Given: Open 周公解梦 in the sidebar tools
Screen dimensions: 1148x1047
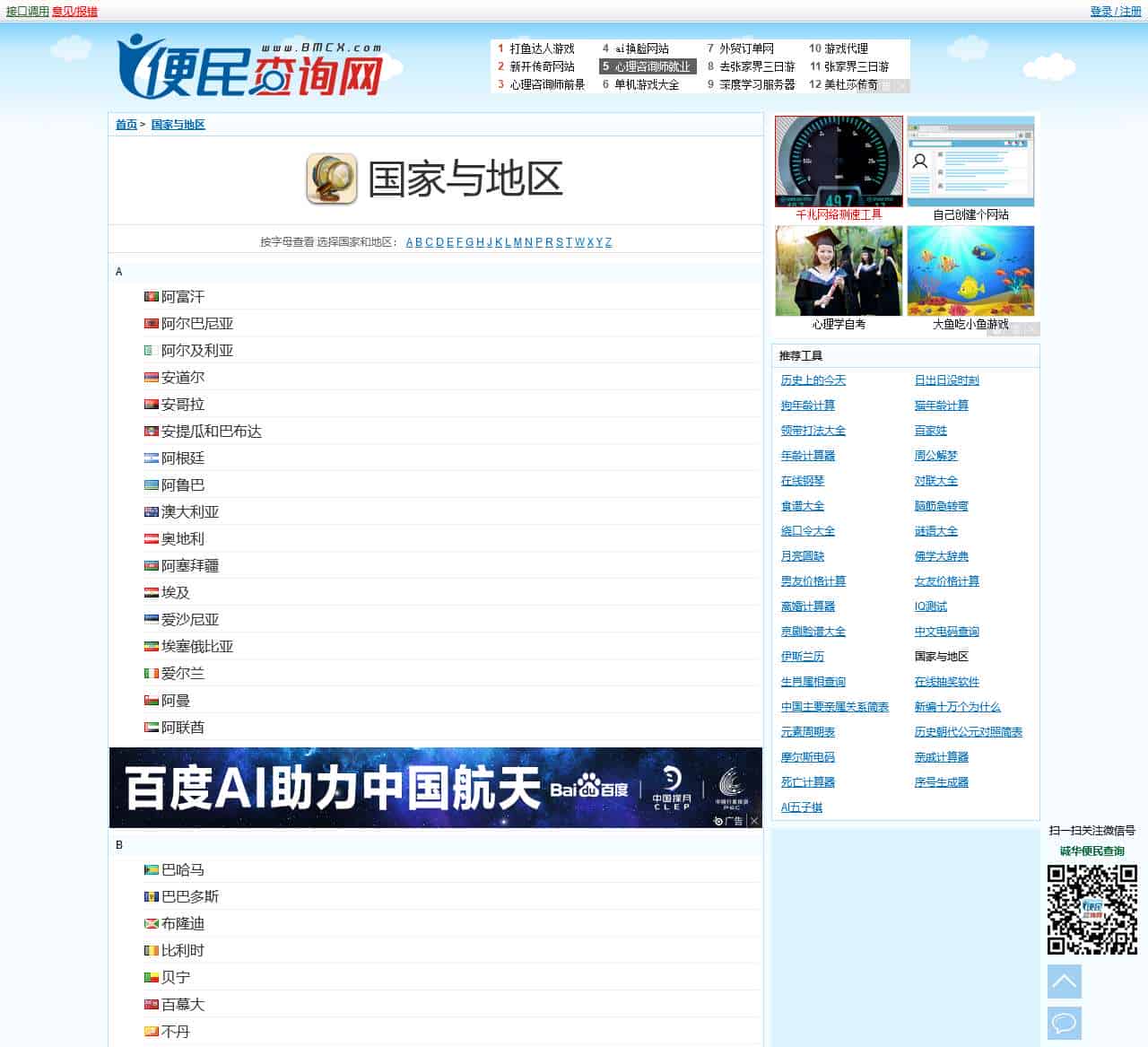Looking at the screenshot, I should coord(935,456).
